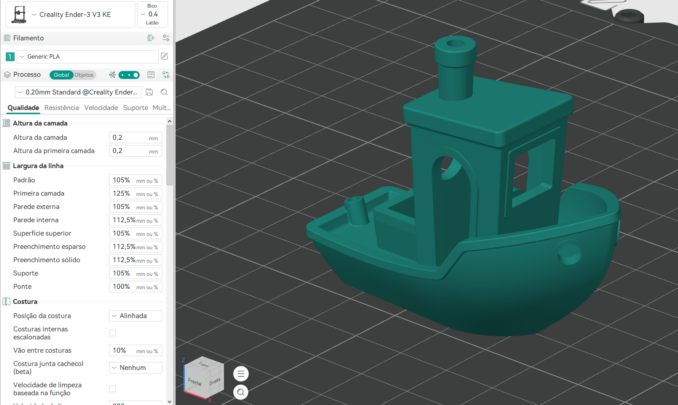
Task: Click the gear-like icon left of advanced toggle
Action: [x=112, y=75]
